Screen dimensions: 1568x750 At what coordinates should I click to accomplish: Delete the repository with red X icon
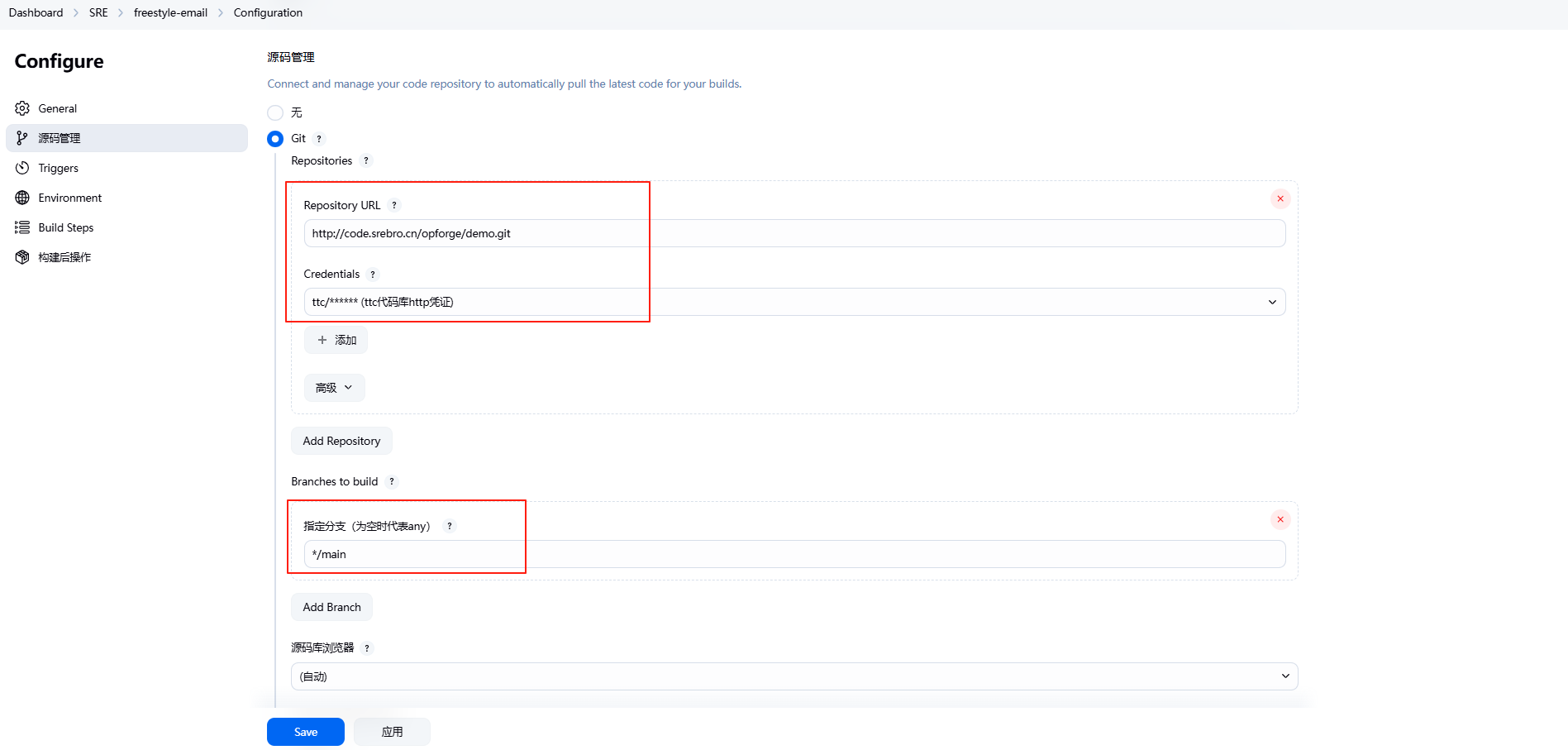click(1280, 198)
